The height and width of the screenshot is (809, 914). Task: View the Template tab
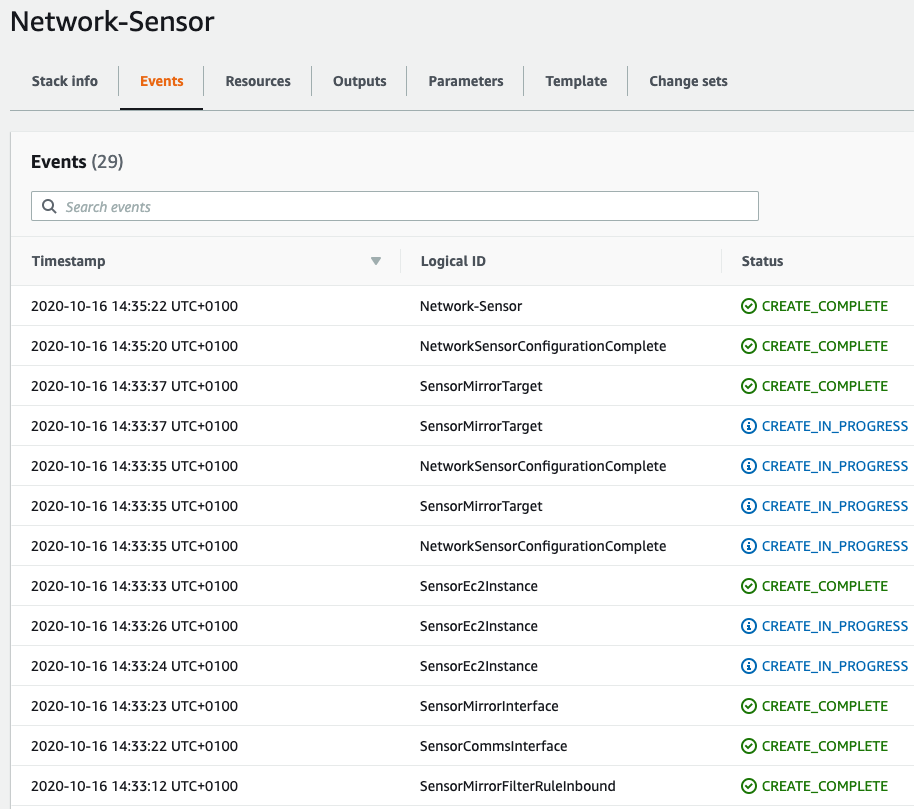(576, 81)
